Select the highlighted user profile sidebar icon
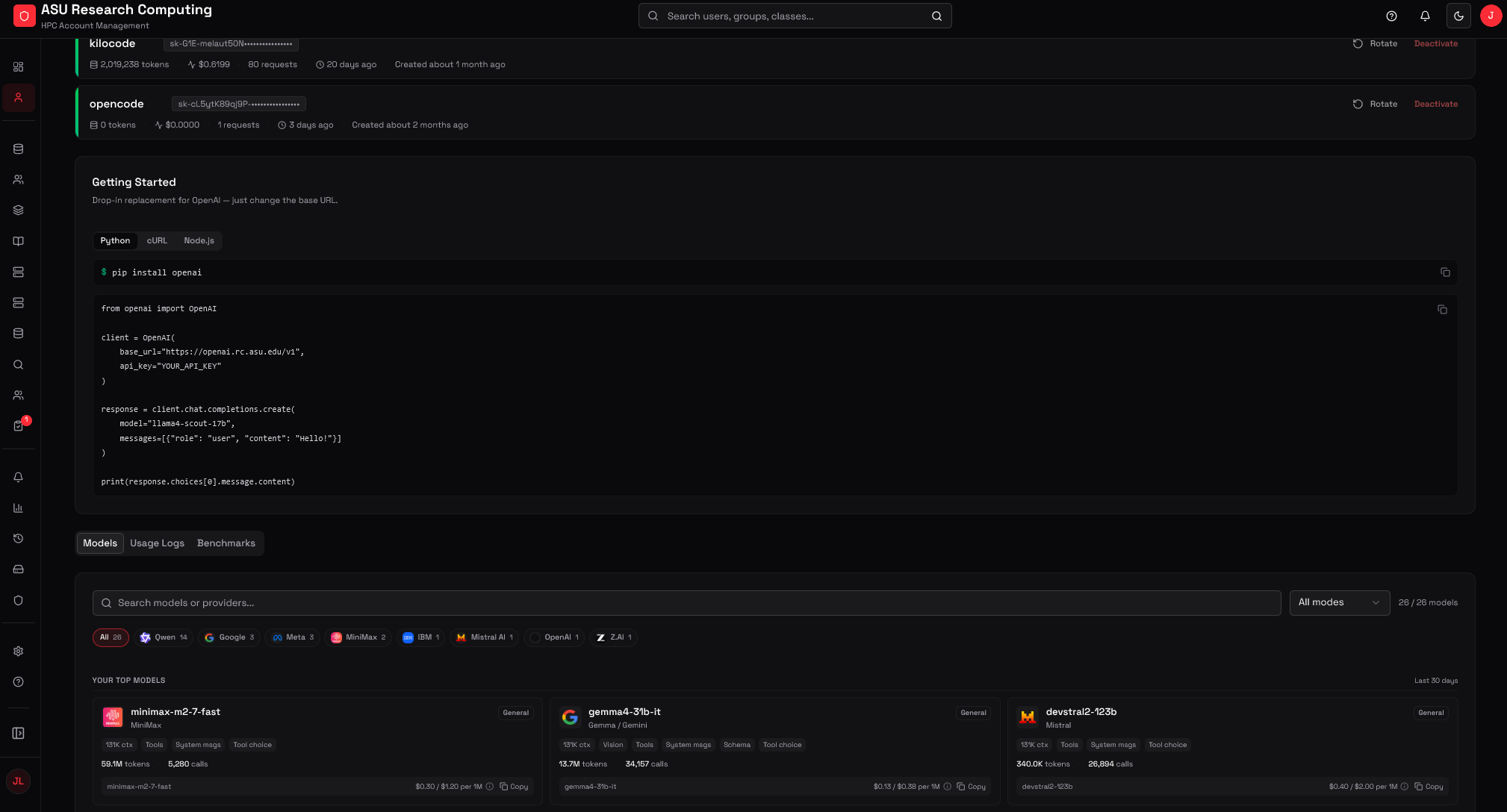 tap(19, 98)
